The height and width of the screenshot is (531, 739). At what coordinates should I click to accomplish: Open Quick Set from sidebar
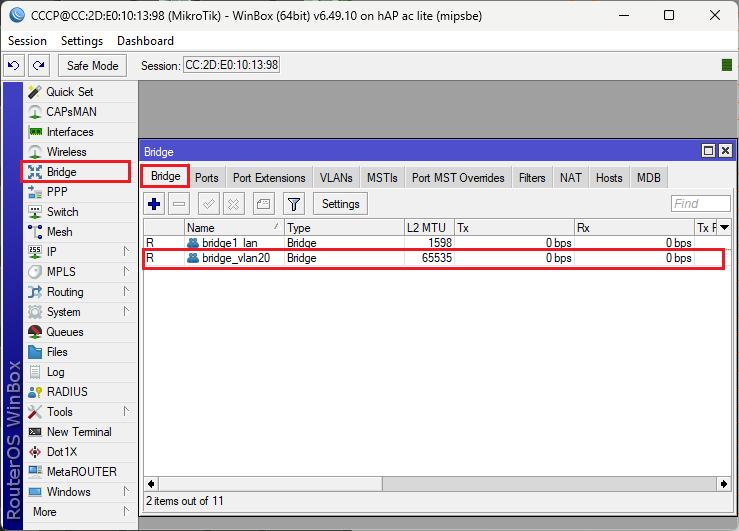(x=80, y=92)
